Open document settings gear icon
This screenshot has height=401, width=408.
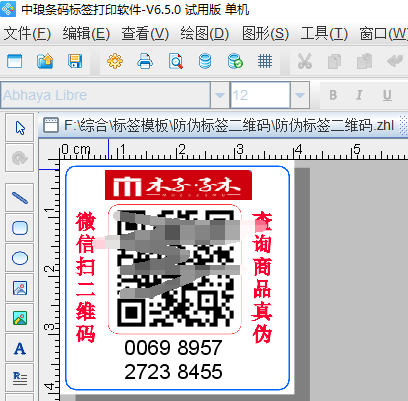point(115,61)
